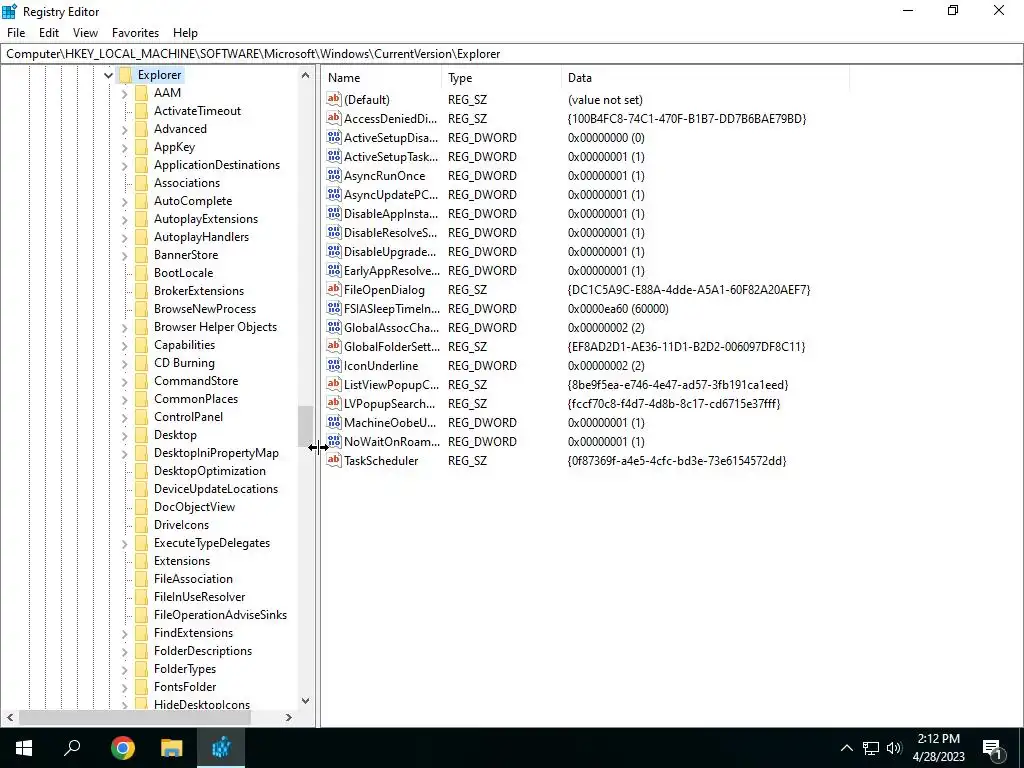Viewport: 1024px width, 768px height.
Task: Select the DisableUpgrade... value name
Action: click(x=390, y=251)
